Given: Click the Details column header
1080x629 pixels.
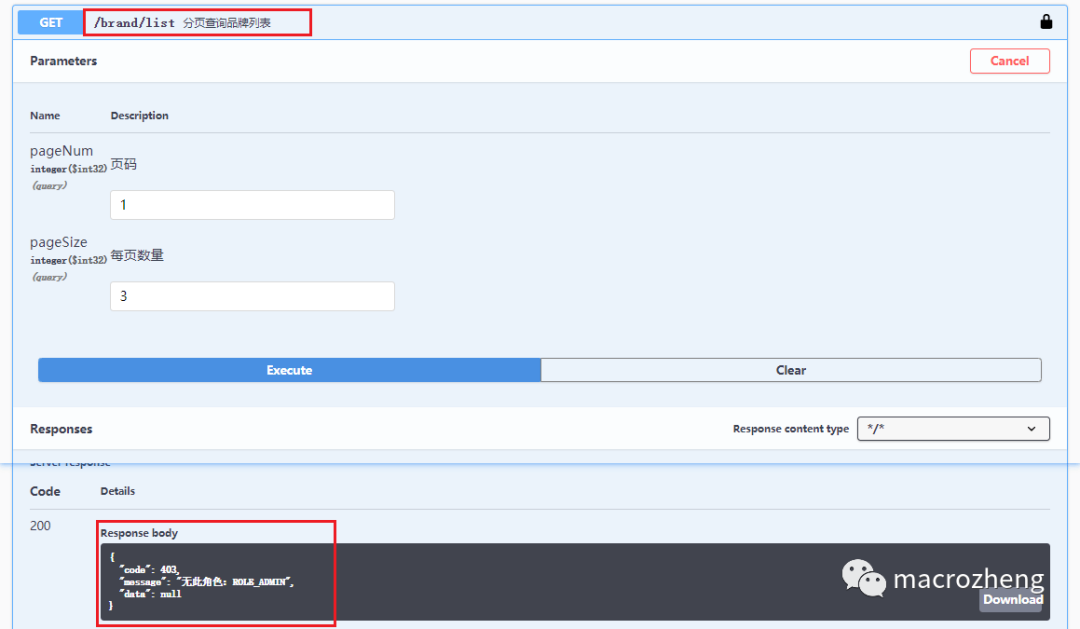Looking at the screenshot, I should [117, 491].
